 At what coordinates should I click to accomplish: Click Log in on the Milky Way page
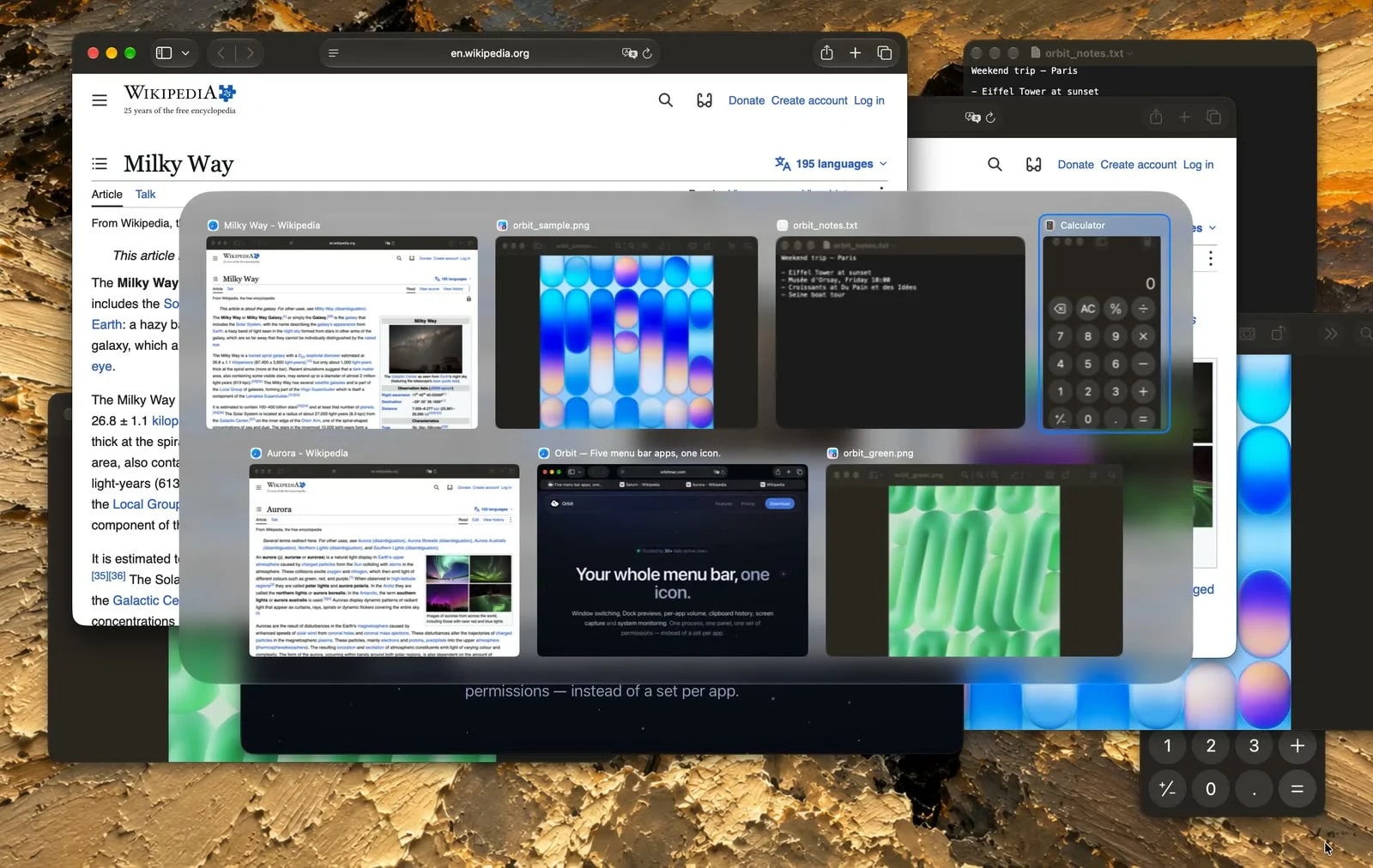click(x=869, y=100)
